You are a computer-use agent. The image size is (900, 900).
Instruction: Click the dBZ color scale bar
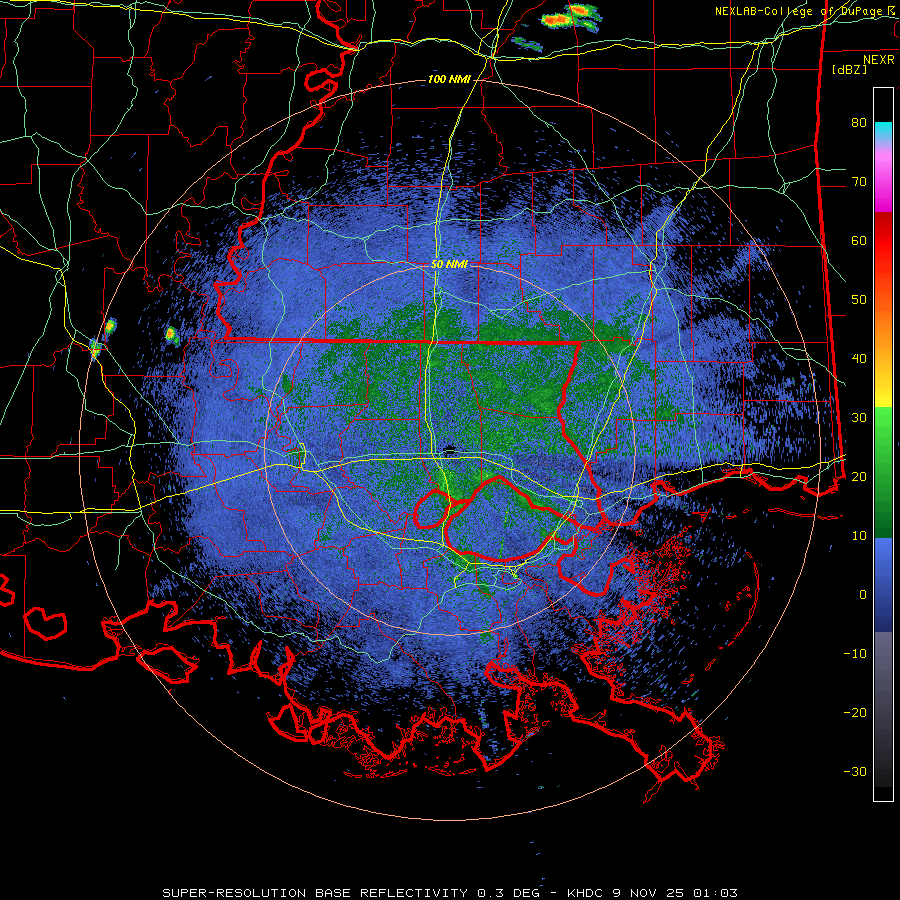[x=883, y=444]
